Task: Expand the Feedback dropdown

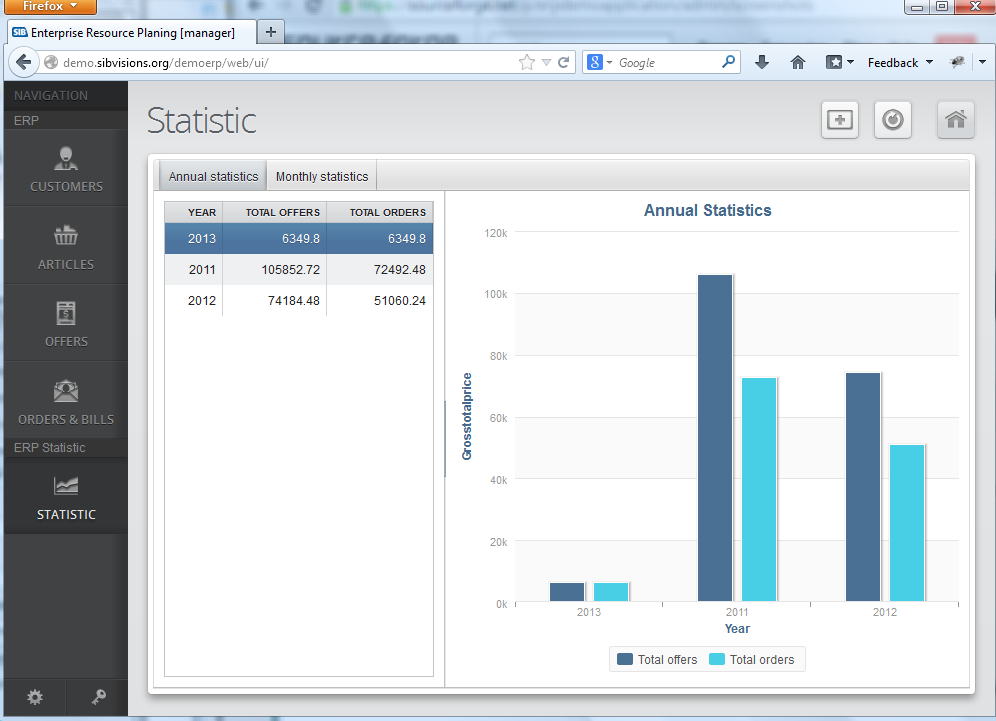Action: click(x=898, y=62)
